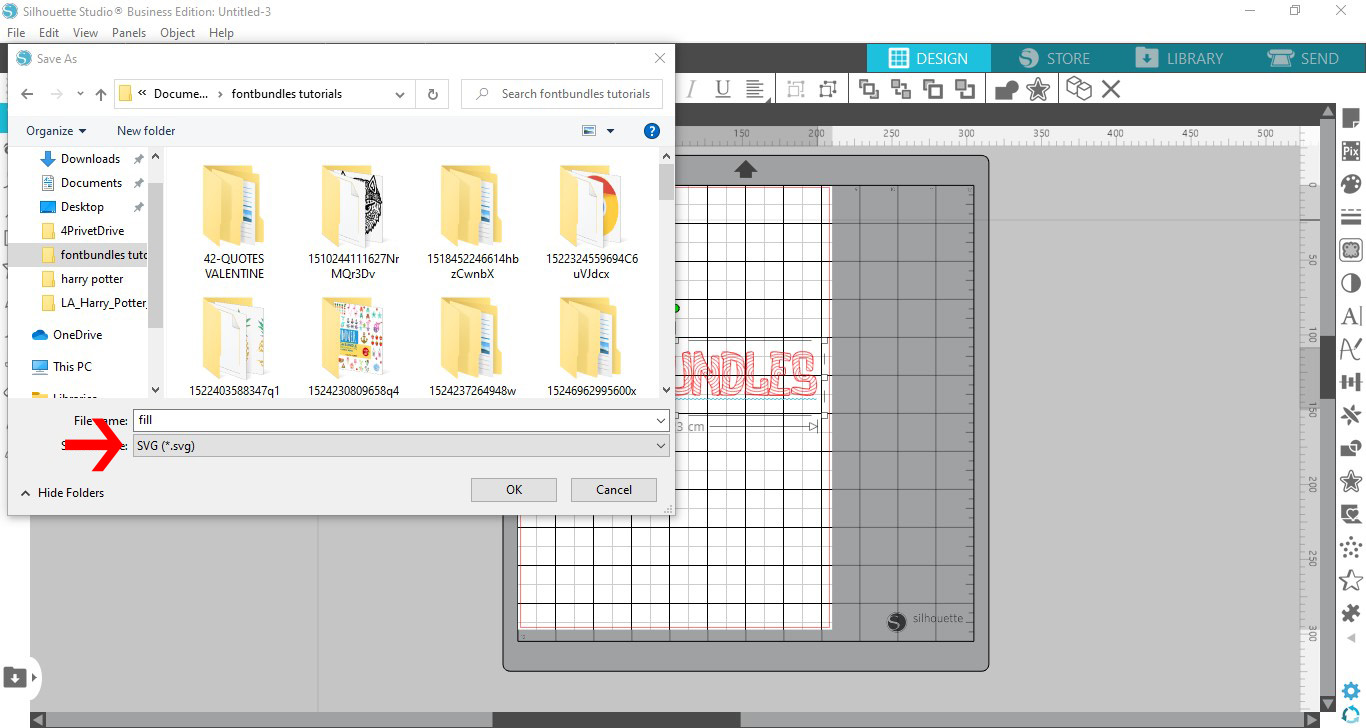Click the Refresh button in Save As dialog

pyautogui.click(x=432, y=94)
